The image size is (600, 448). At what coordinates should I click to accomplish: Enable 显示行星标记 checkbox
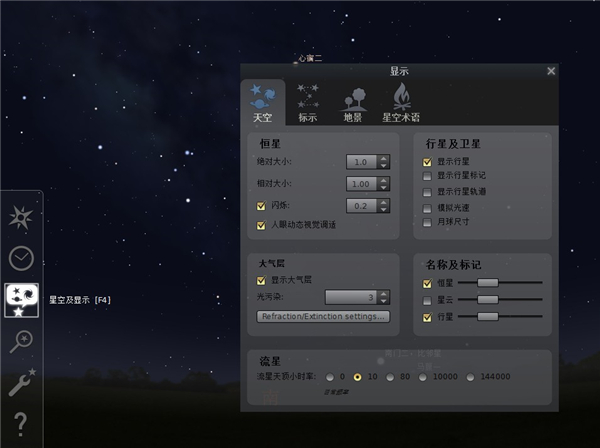[x=427, y=176]
